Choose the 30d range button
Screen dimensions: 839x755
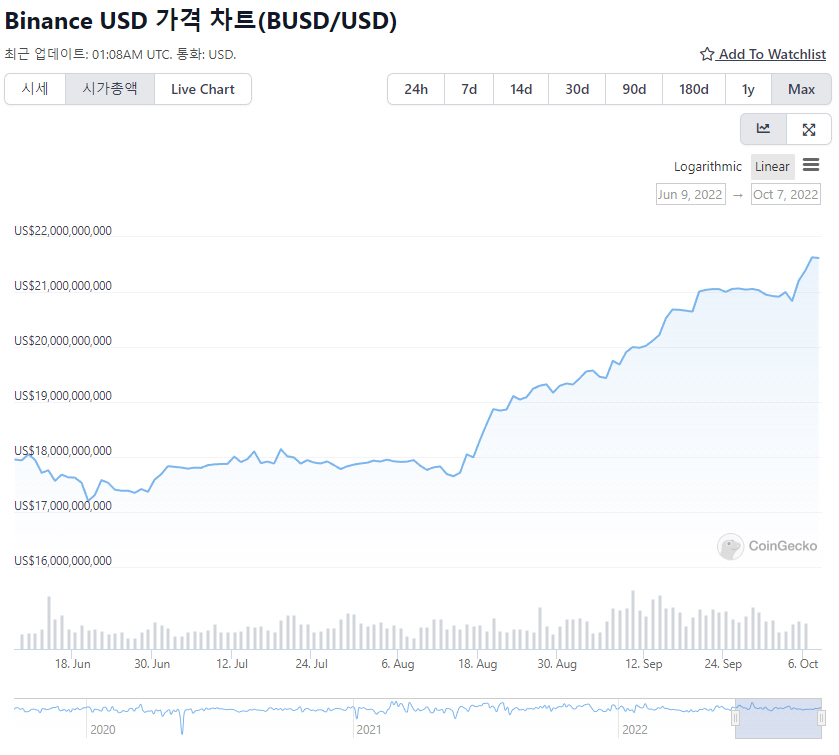[577, 89]
